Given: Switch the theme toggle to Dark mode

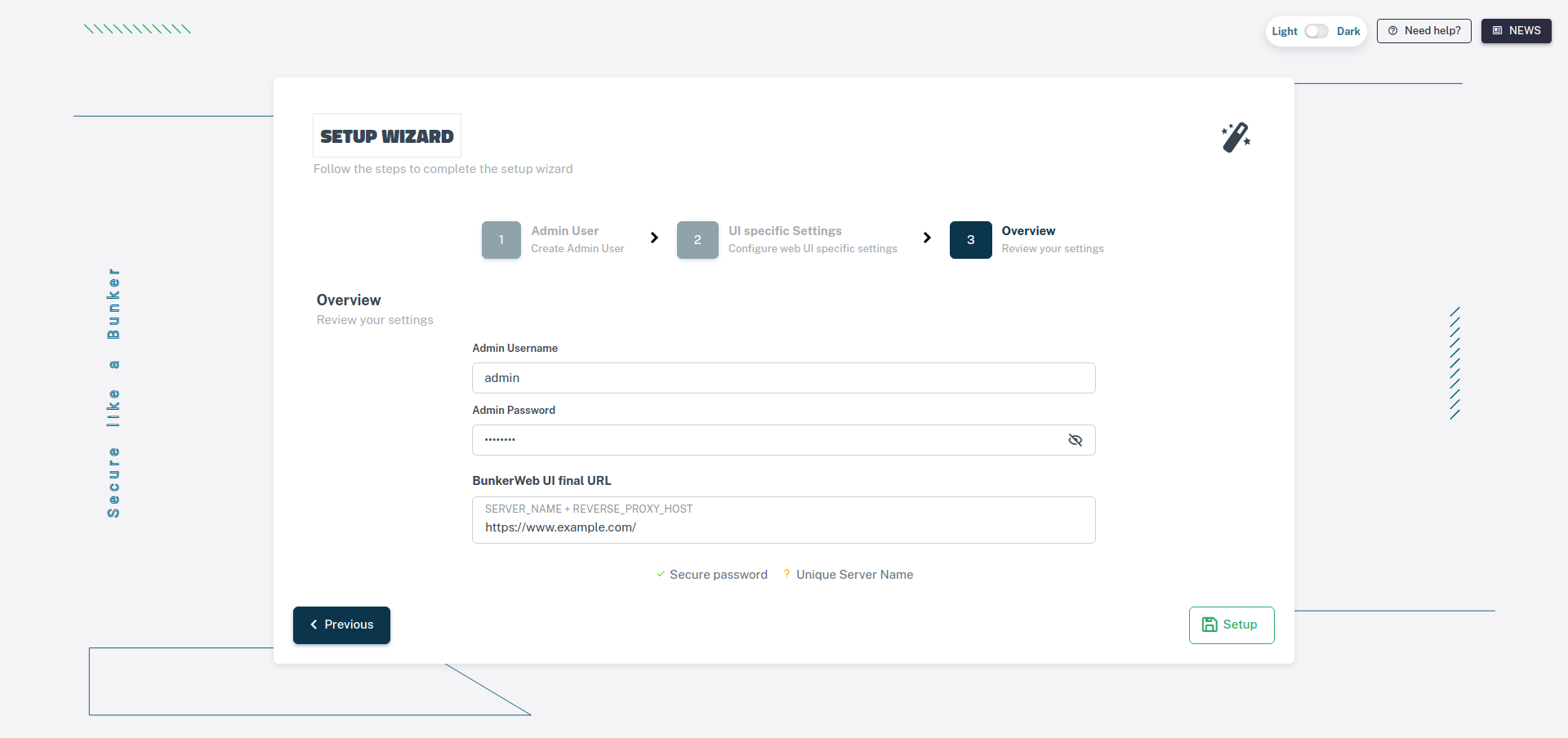Looking at the screenshot, I should pos(1348,31).
